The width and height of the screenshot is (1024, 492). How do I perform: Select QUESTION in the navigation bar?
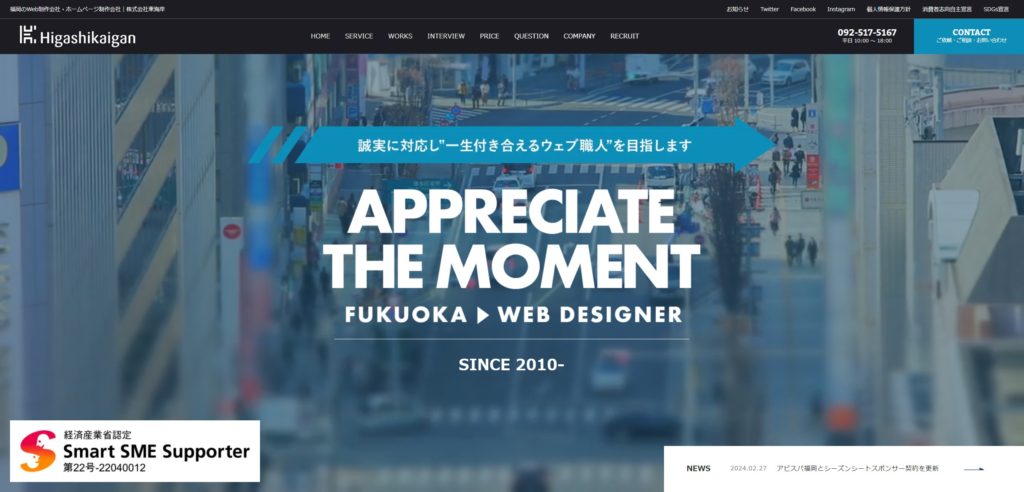[531, 36]
